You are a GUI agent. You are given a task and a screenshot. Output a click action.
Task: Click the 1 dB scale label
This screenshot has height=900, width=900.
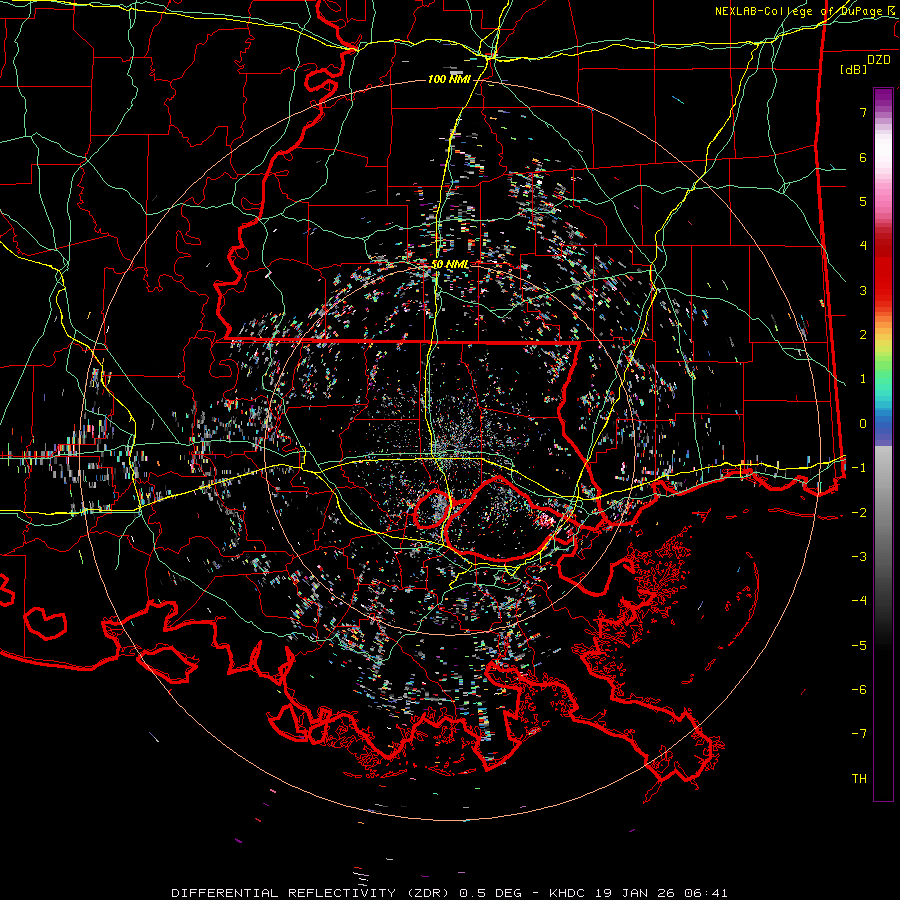(x=863, y=379)
